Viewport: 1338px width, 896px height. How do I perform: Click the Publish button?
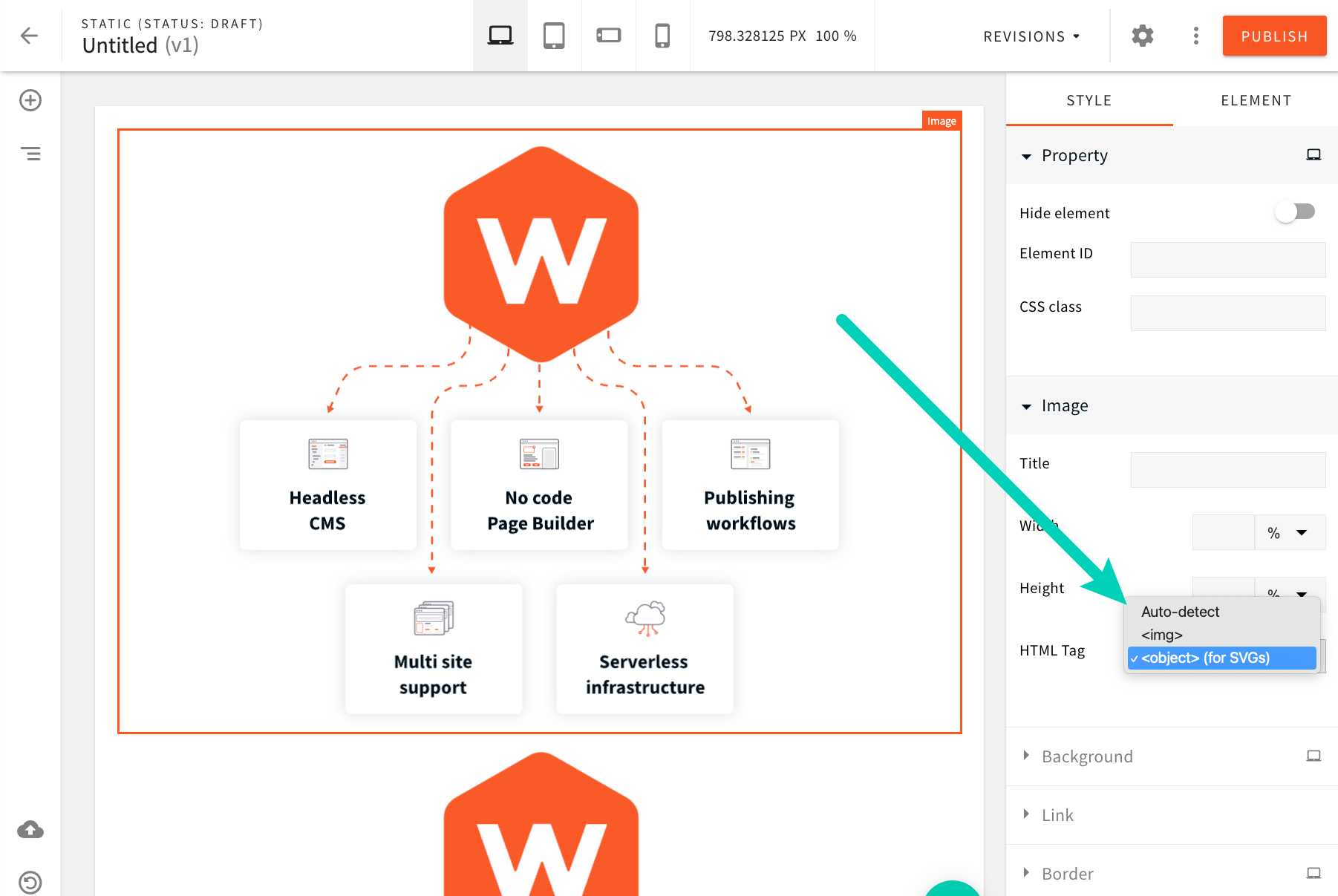point(1274,36)
